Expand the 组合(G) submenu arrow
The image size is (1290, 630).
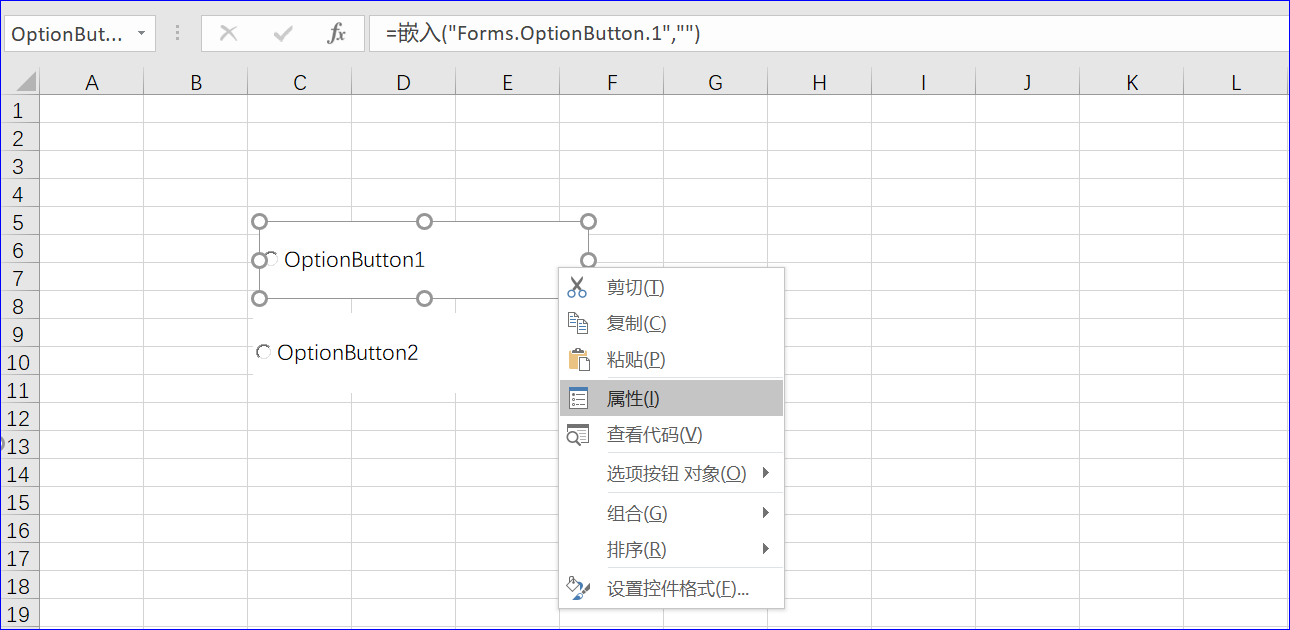click(x=766, y=513)
